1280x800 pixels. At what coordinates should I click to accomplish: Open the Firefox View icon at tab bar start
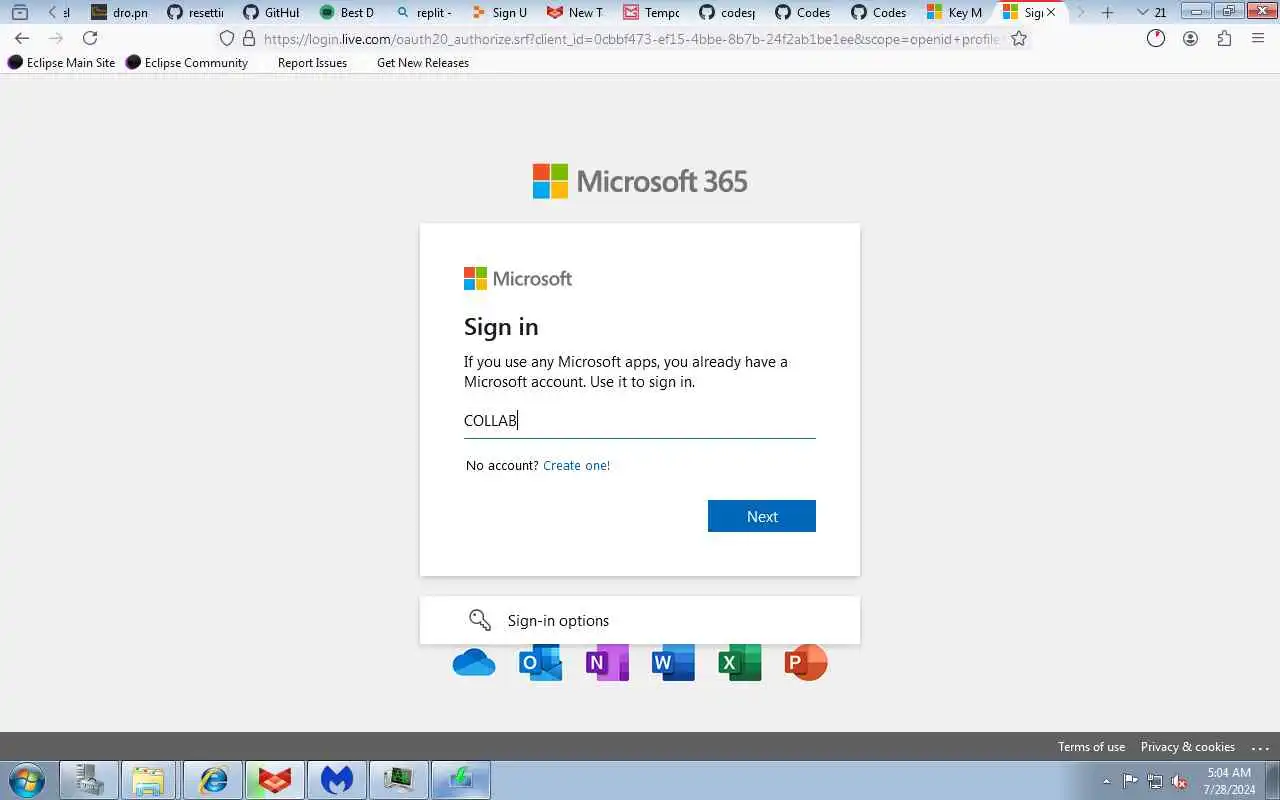click(x=19, y=12)
